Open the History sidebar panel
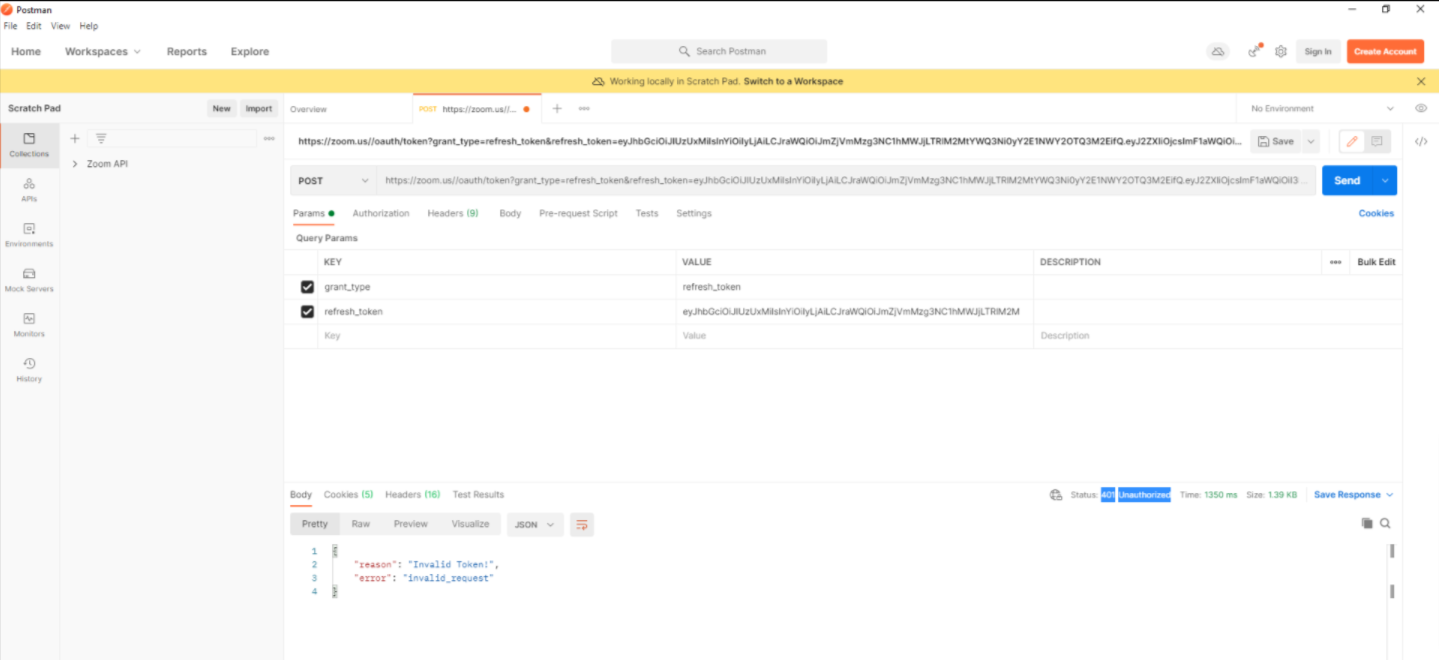Screen dimensions: 1439x660 29,370
